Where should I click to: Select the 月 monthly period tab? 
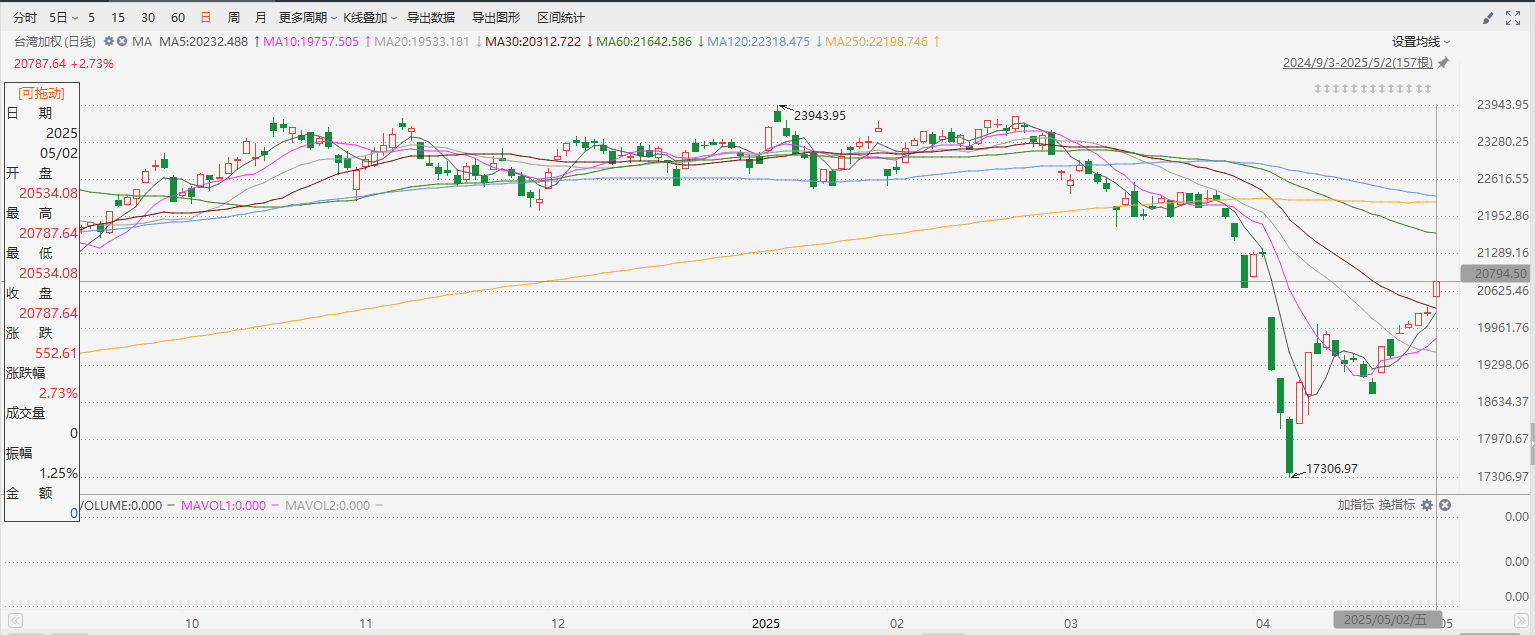260,18
